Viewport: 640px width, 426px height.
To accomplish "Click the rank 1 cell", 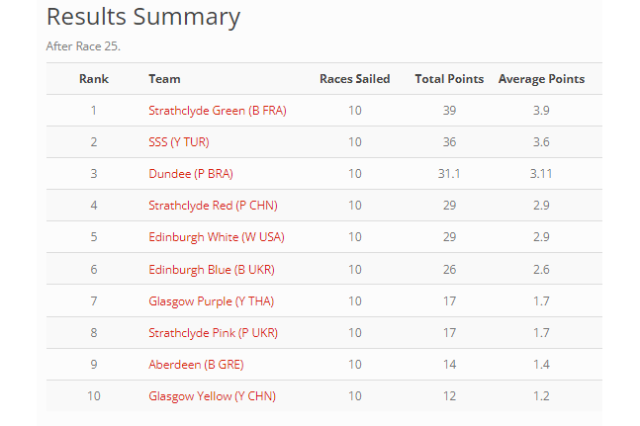I will pyautogui.click(x=94, y=111).
